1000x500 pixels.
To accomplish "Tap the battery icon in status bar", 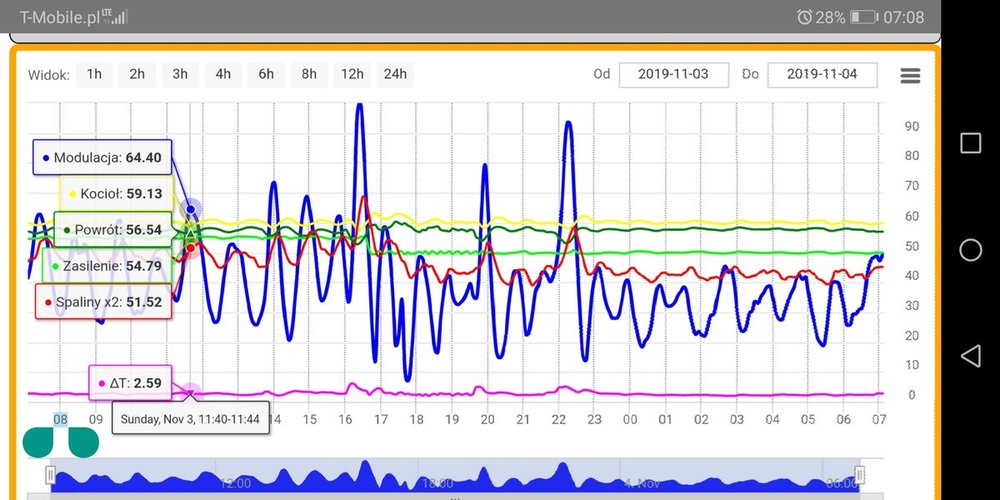I will pyautogui.click(x=863, y=17).
